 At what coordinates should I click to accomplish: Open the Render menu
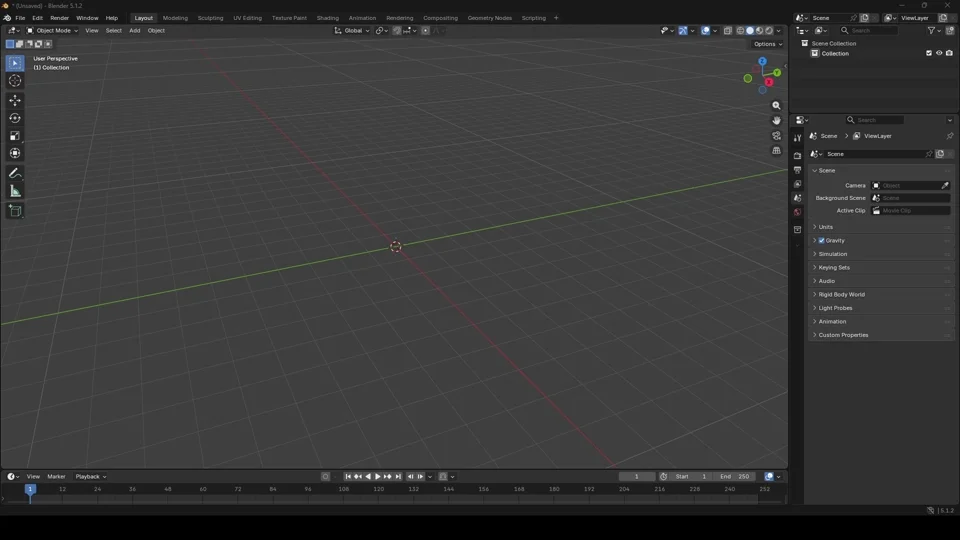pos(59,18)
